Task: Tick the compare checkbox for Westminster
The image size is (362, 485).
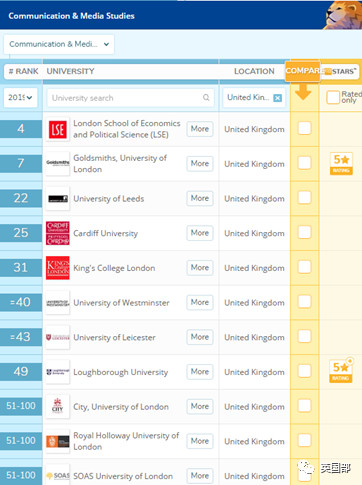Action: tap(304, 301)
